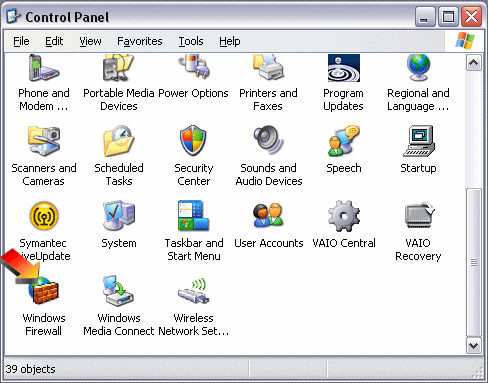The width and height of the screenshot is (488, 383).
Task: Open the Edit menu
Action: tap(54, 41)
